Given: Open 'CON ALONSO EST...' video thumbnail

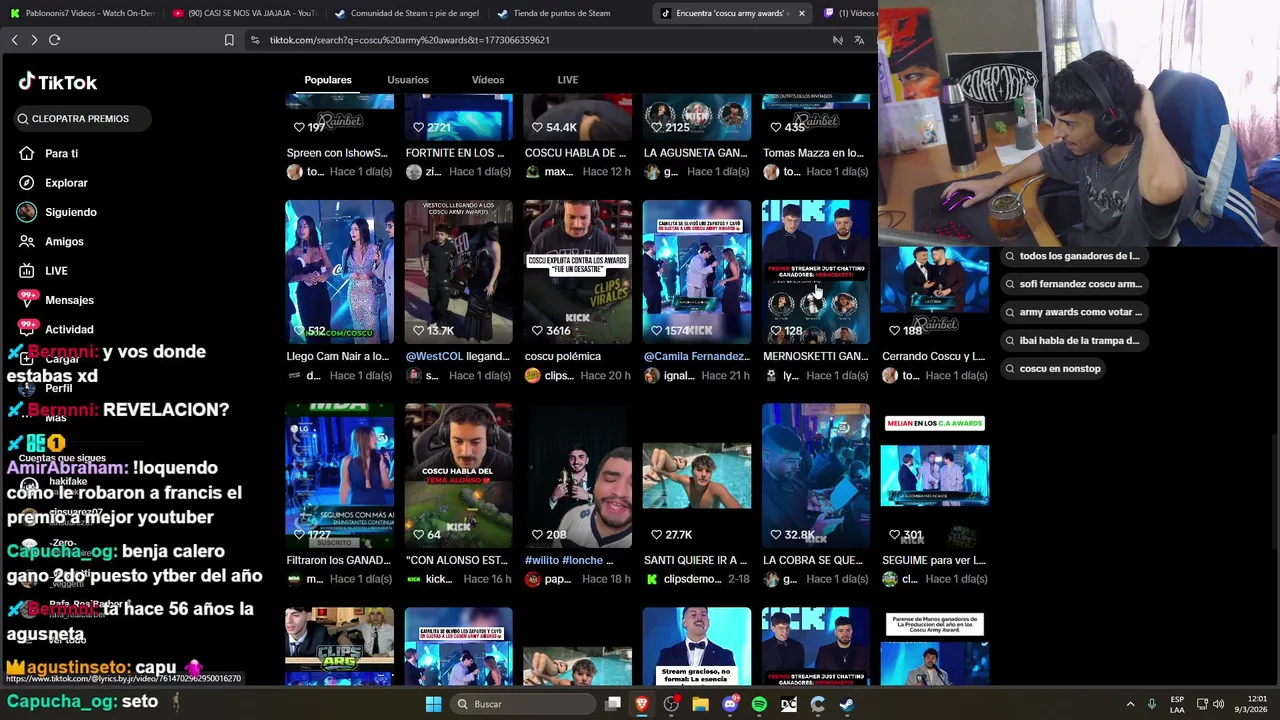Looking at the screenshot, I should pyautogui.click(x=458, y=476).
